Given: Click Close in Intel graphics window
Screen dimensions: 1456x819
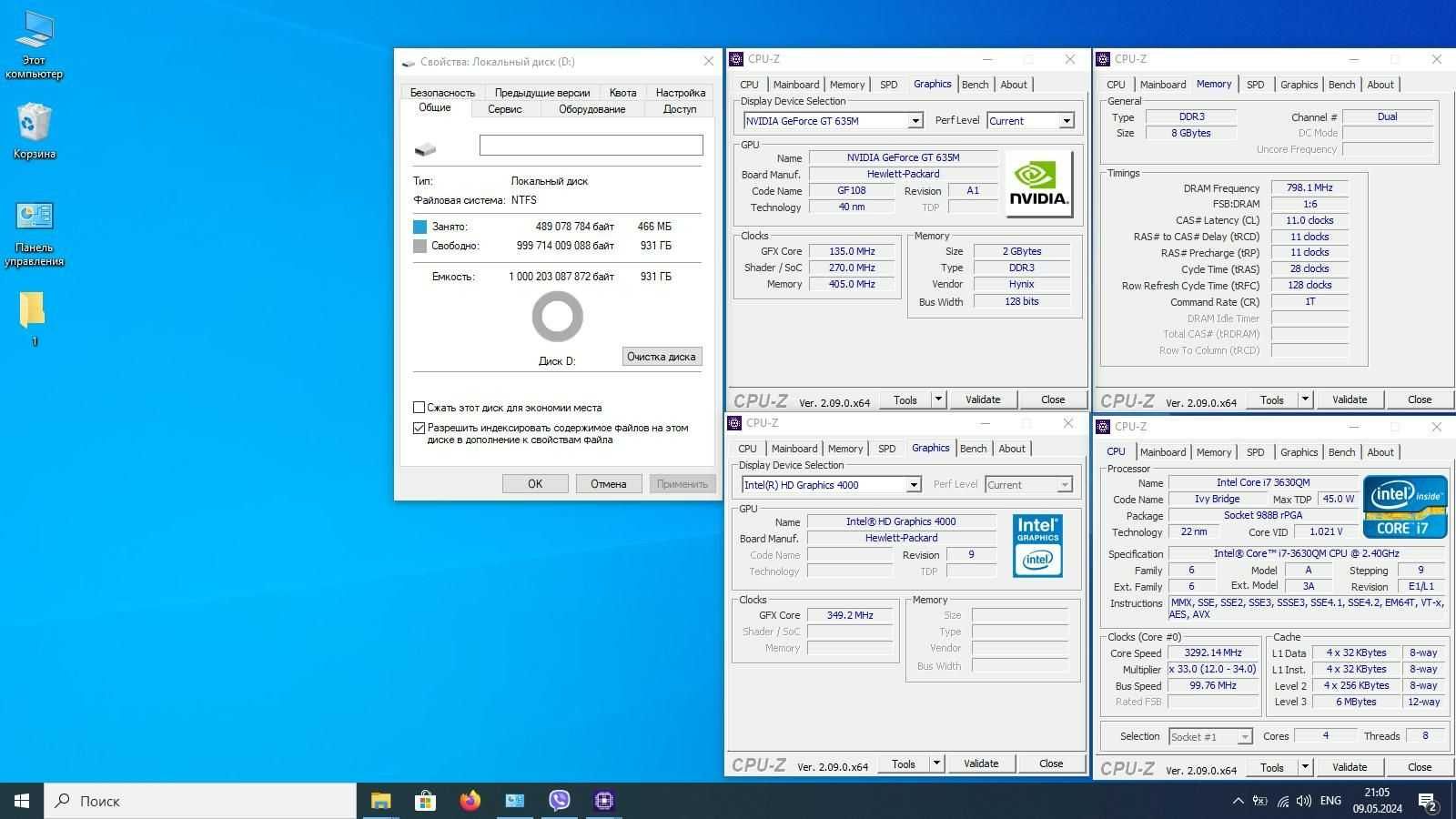Looking at the screenshot, I should coord(1051,763).
